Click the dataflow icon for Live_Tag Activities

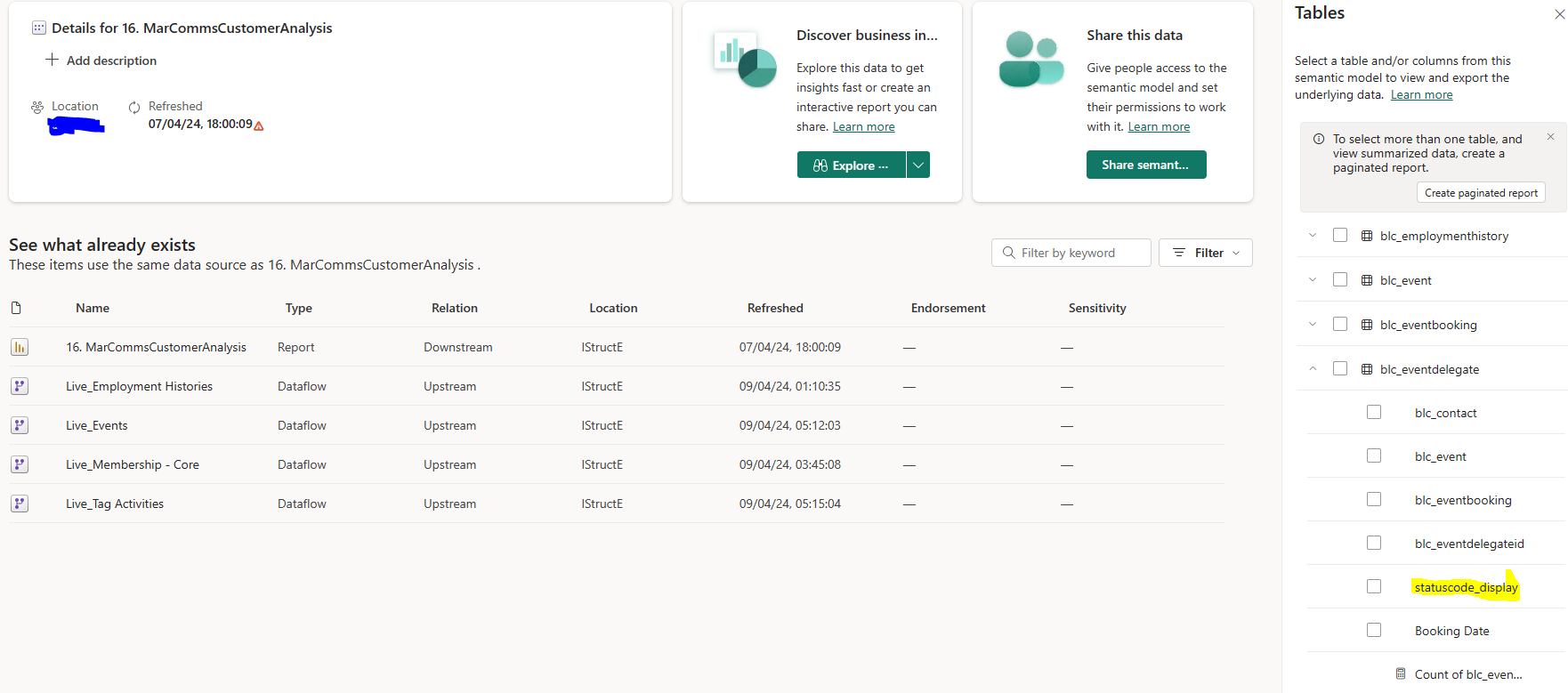pos(20,504)
